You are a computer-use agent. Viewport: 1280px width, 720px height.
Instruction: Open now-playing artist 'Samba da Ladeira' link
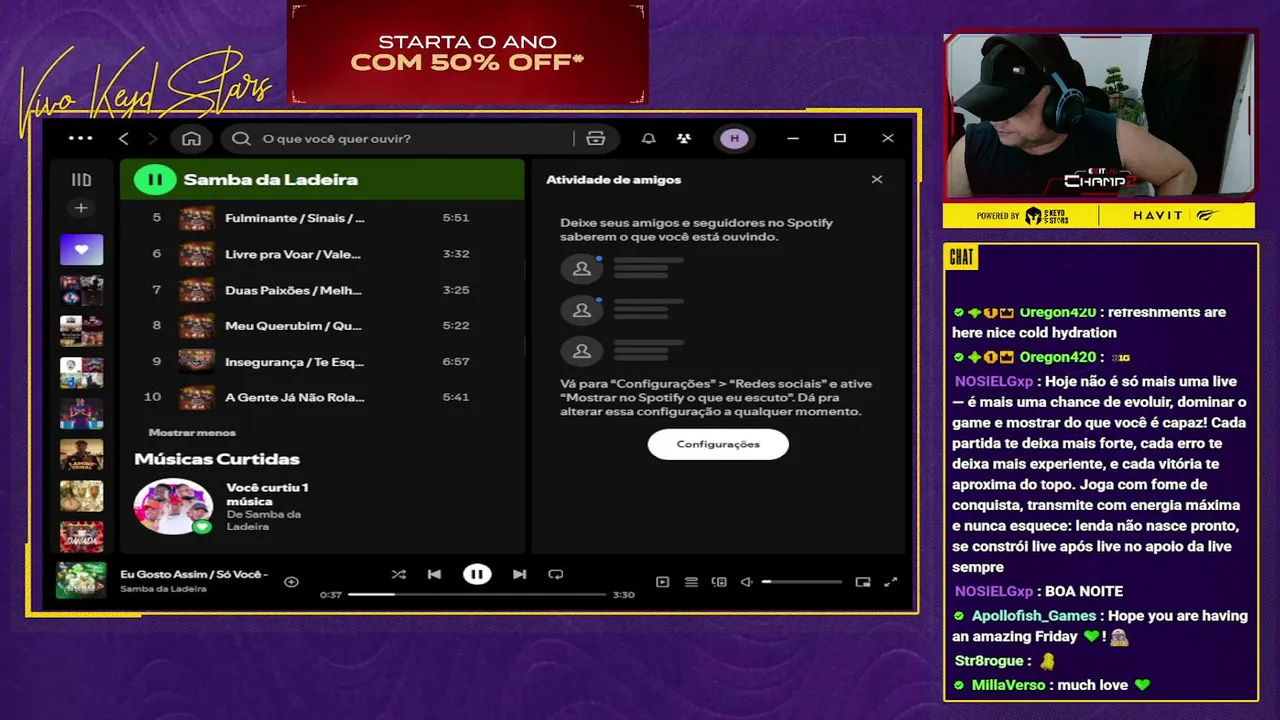163,589
